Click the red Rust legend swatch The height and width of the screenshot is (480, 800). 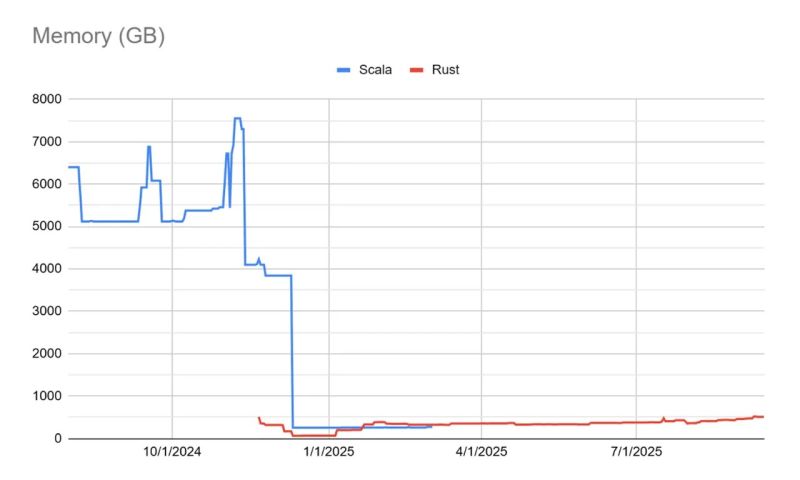coord(418,70)
